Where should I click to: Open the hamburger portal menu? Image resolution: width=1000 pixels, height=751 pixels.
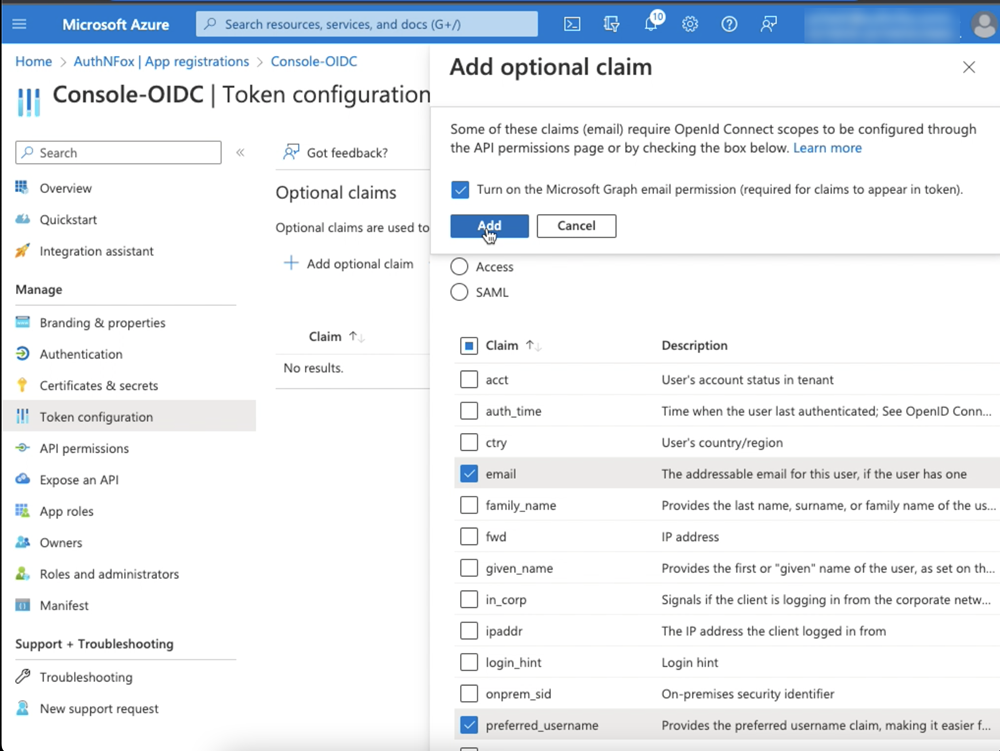pos(19,24)
